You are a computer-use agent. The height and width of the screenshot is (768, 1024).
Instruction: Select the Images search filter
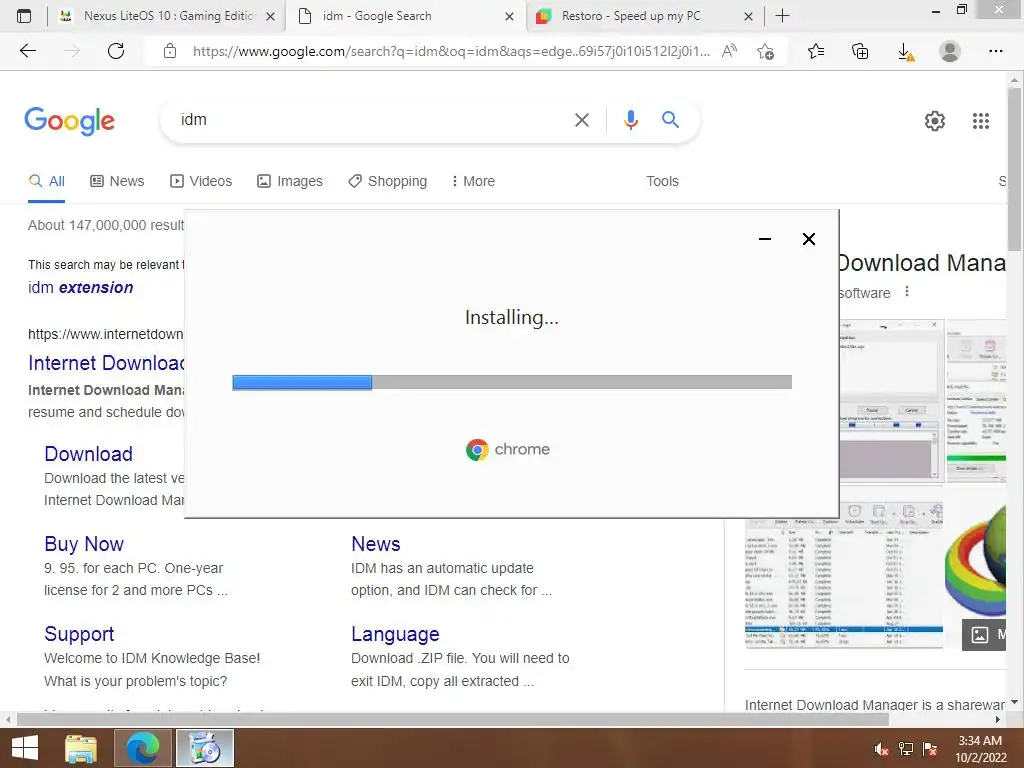[289, 181]
